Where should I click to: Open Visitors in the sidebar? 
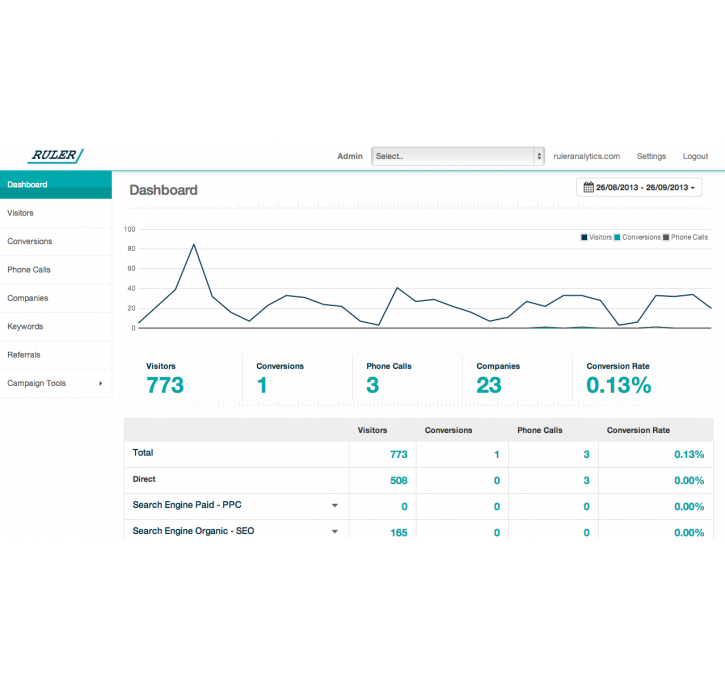[x=56, y=213]
